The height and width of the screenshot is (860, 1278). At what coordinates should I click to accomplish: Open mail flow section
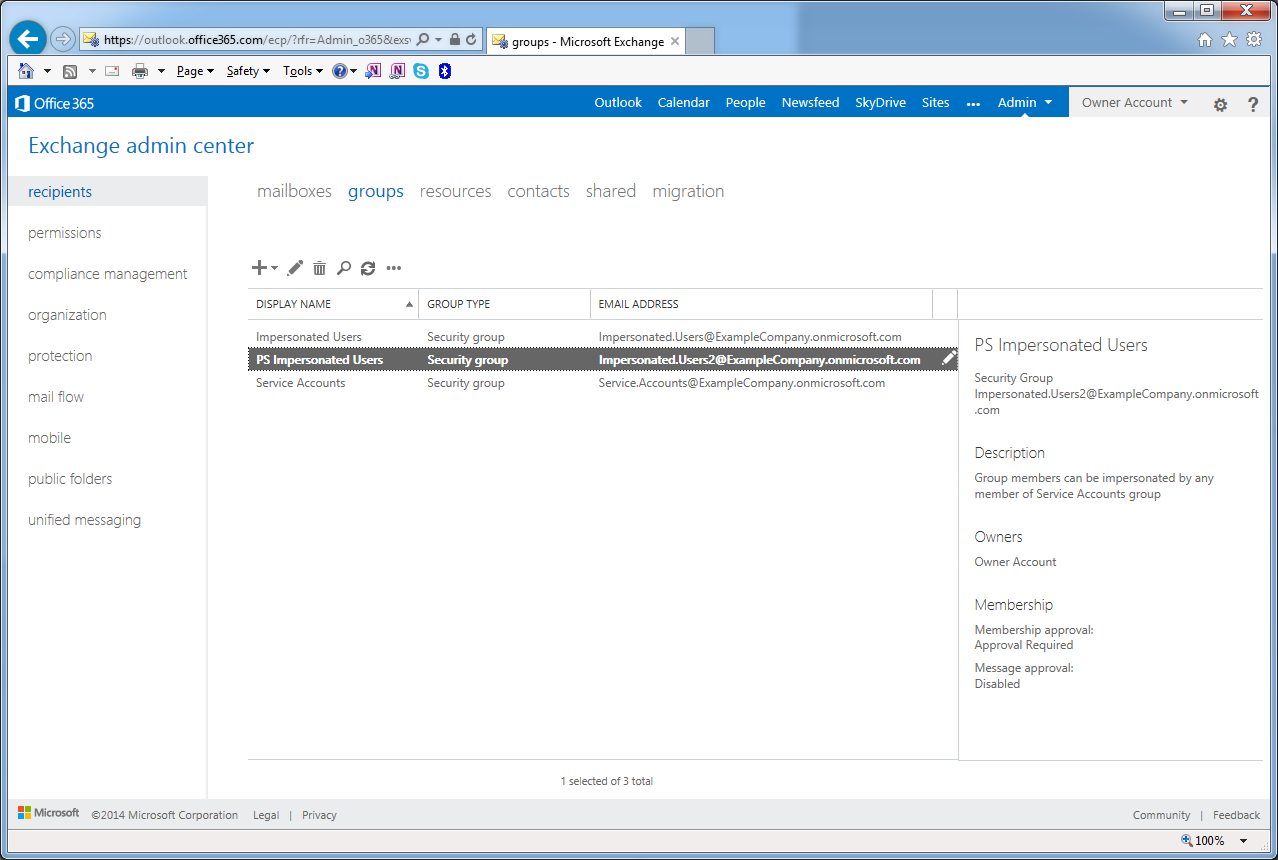(56, 397)
